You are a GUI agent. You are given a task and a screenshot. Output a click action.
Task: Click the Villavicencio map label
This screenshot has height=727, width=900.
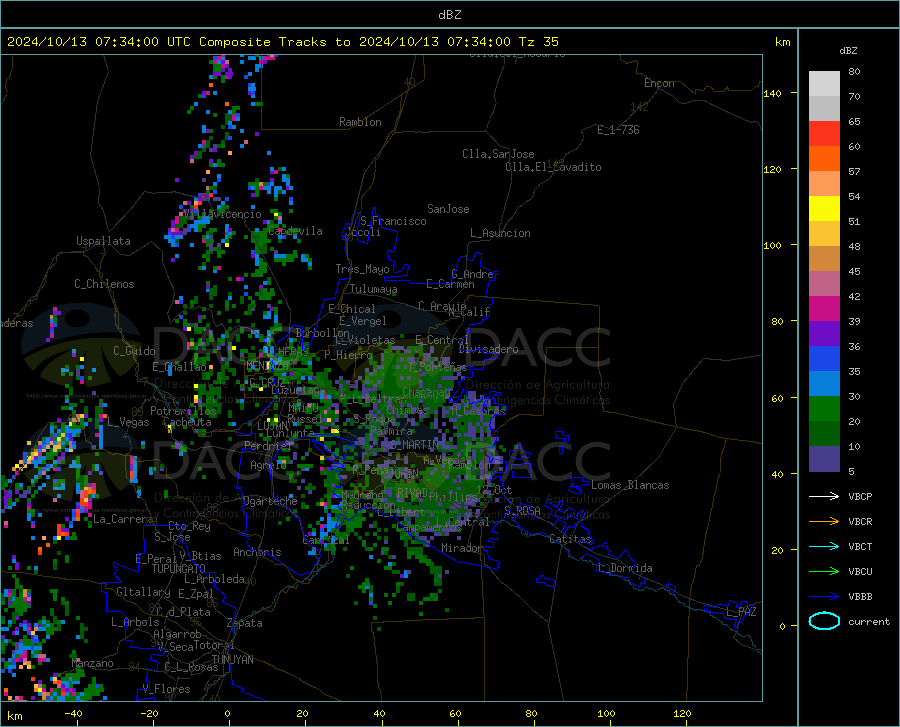[222, 214]
